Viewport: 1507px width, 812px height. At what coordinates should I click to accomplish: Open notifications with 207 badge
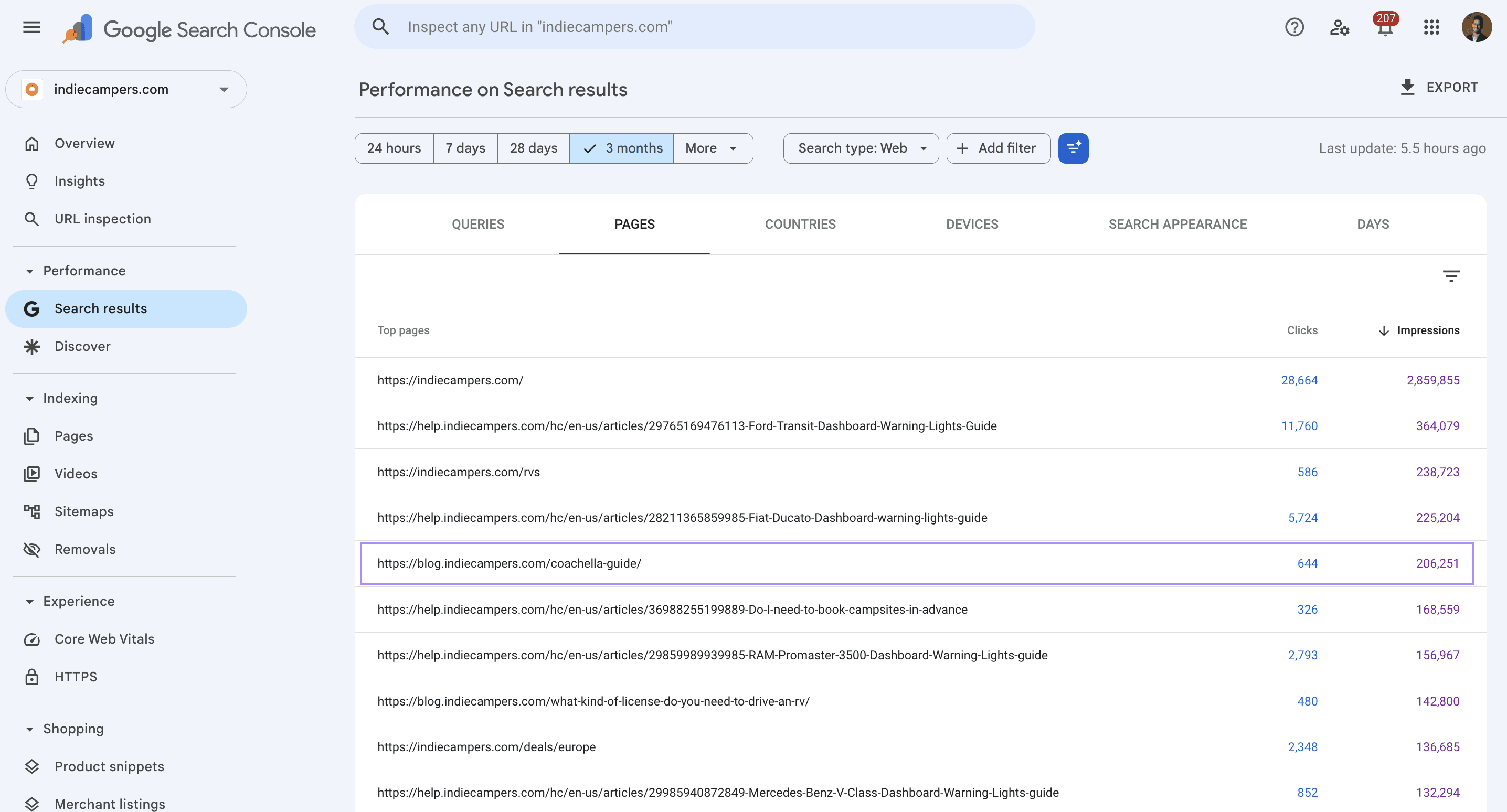click(1385, 26)
